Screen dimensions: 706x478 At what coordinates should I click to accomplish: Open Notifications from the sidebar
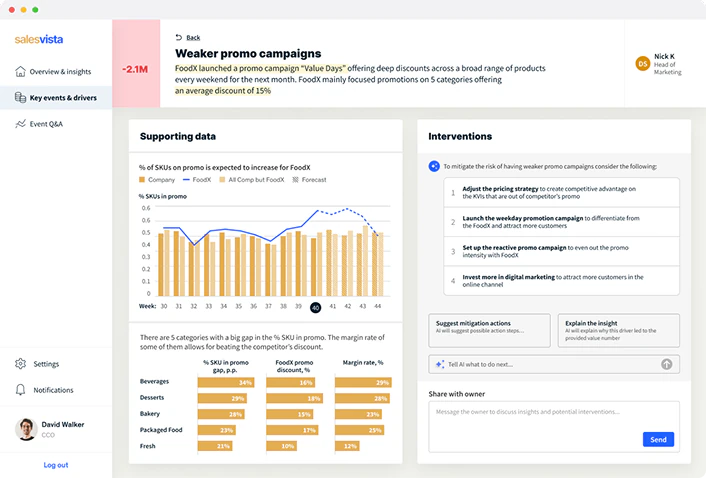pos(56,390)
